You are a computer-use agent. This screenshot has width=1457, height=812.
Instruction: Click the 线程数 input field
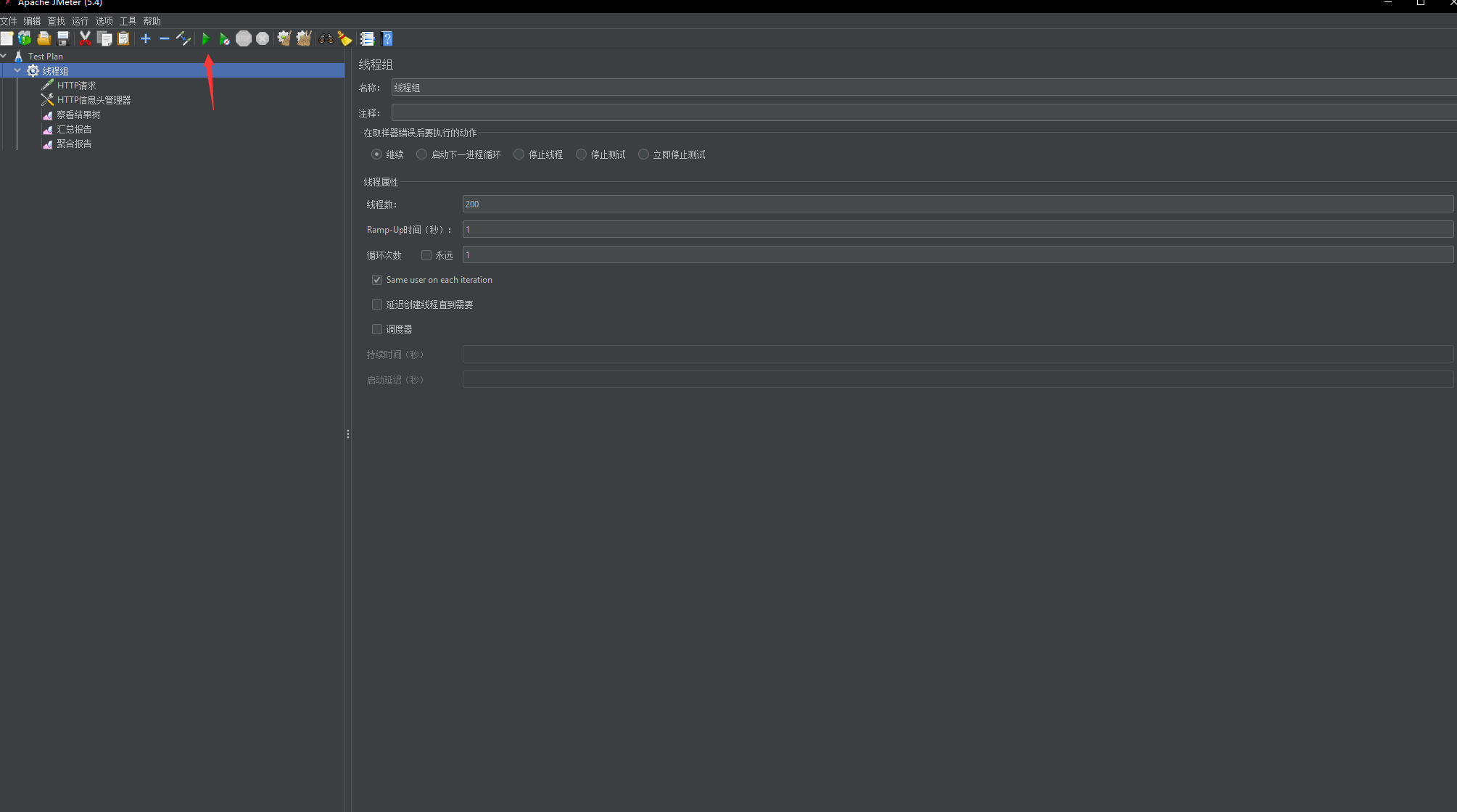pyautogui.click(x=957, y=204)
